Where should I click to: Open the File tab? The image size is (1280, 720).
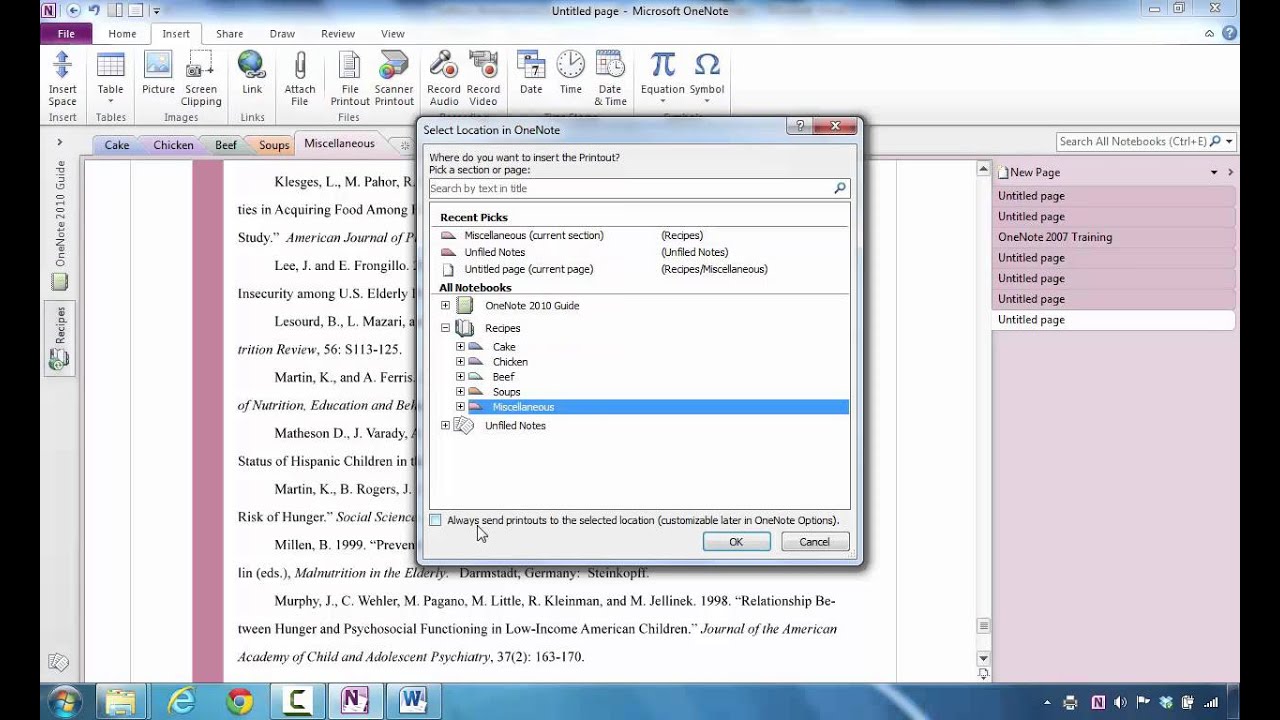click(66, 33)
